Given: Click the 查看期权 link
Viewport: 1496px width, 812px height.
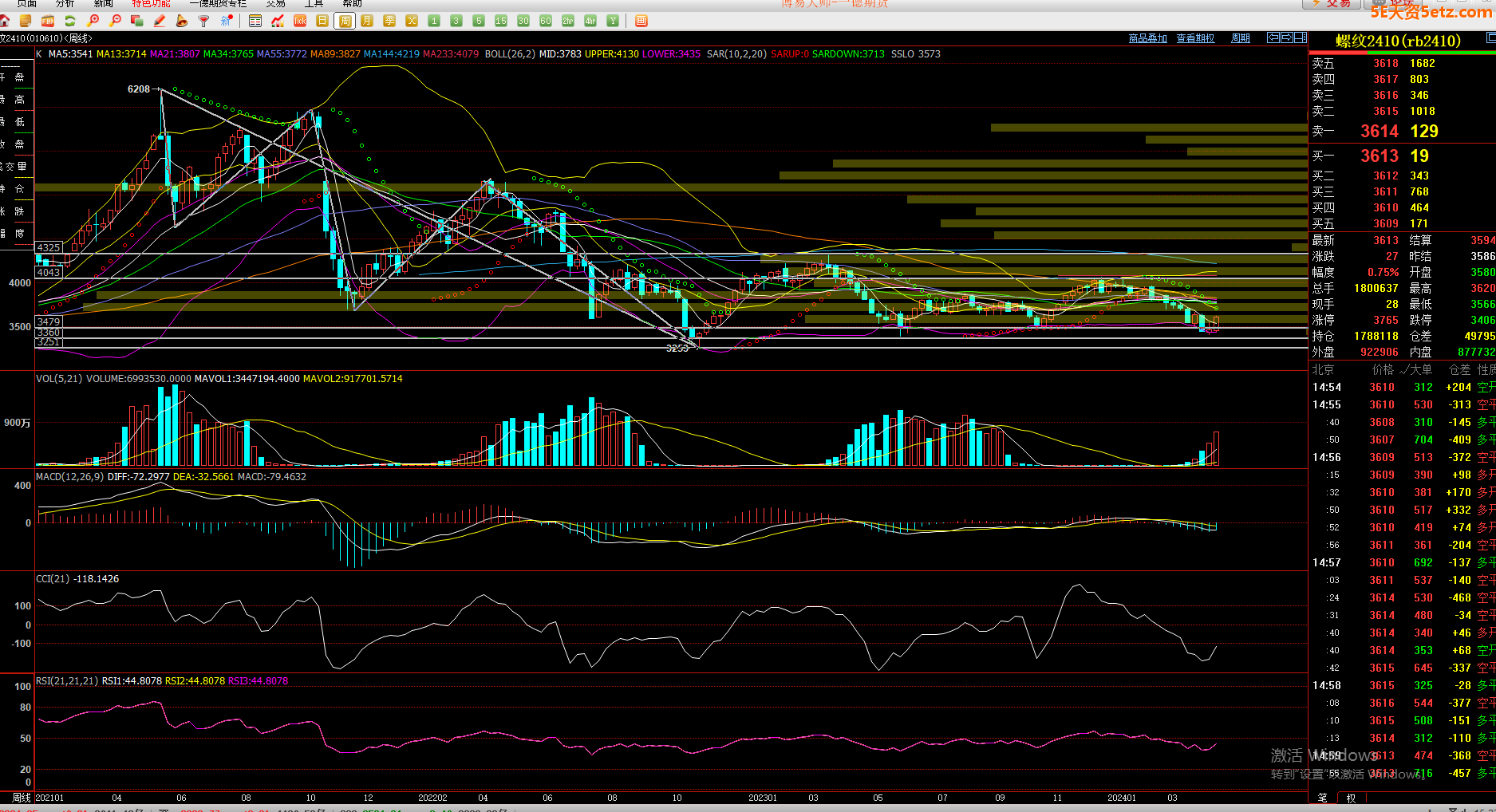Looking at the screenshot, I should 1195,38.
